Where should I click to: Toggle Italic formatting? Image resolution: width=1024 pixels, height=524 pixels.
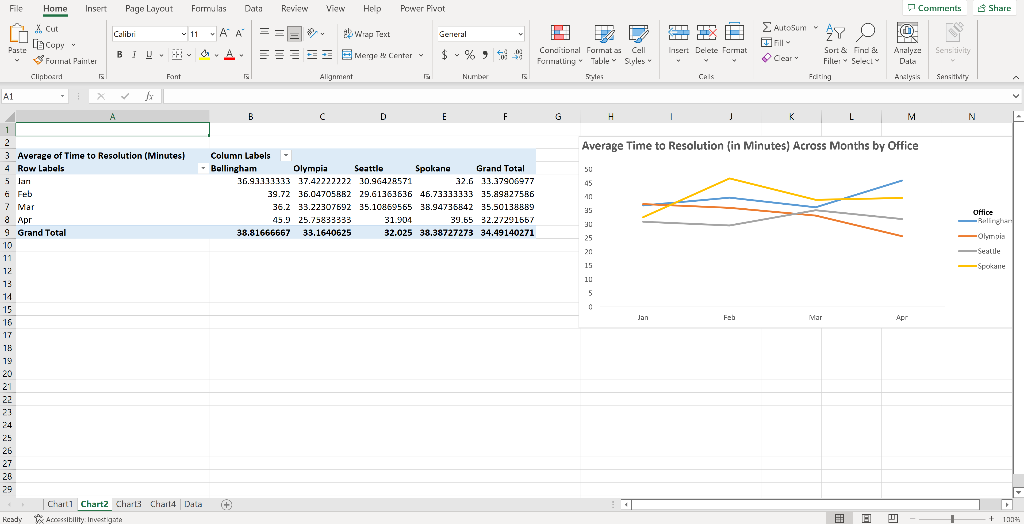[x=135, y=55]
